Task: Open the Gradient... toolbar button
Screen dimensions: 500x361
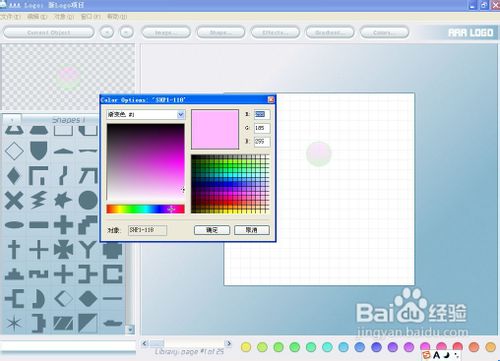Action: point(330,32)
